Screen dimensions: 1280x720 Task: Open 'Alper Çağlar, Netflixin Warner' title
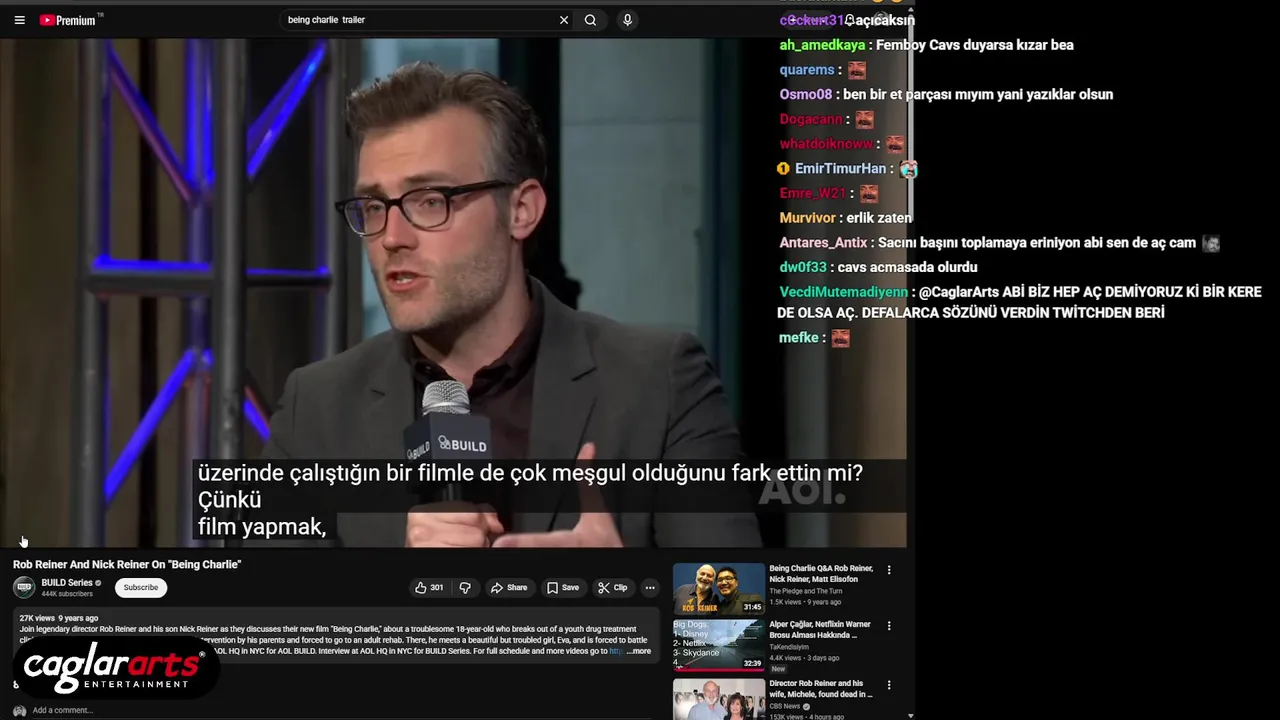pos(820,629)
